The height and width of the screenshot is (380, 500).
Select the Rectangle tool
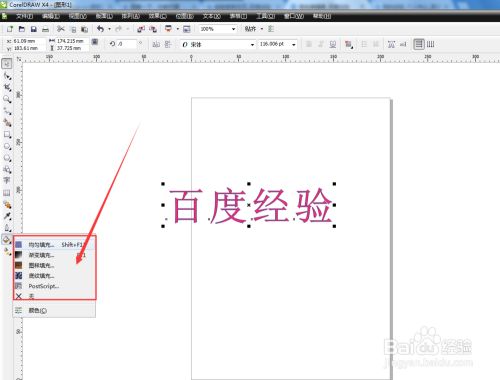pos(7,135)
